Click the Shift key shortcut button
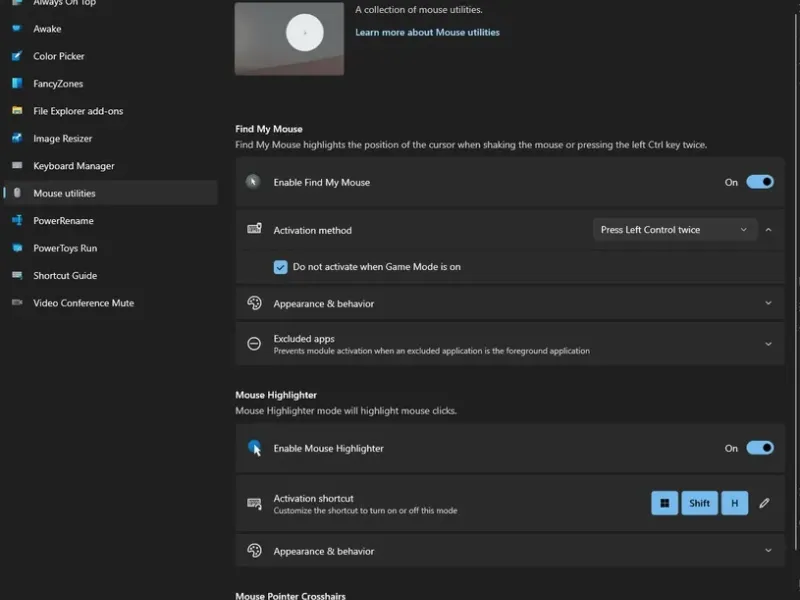This screenshot has width=800, height=600. tap(699, 503)
